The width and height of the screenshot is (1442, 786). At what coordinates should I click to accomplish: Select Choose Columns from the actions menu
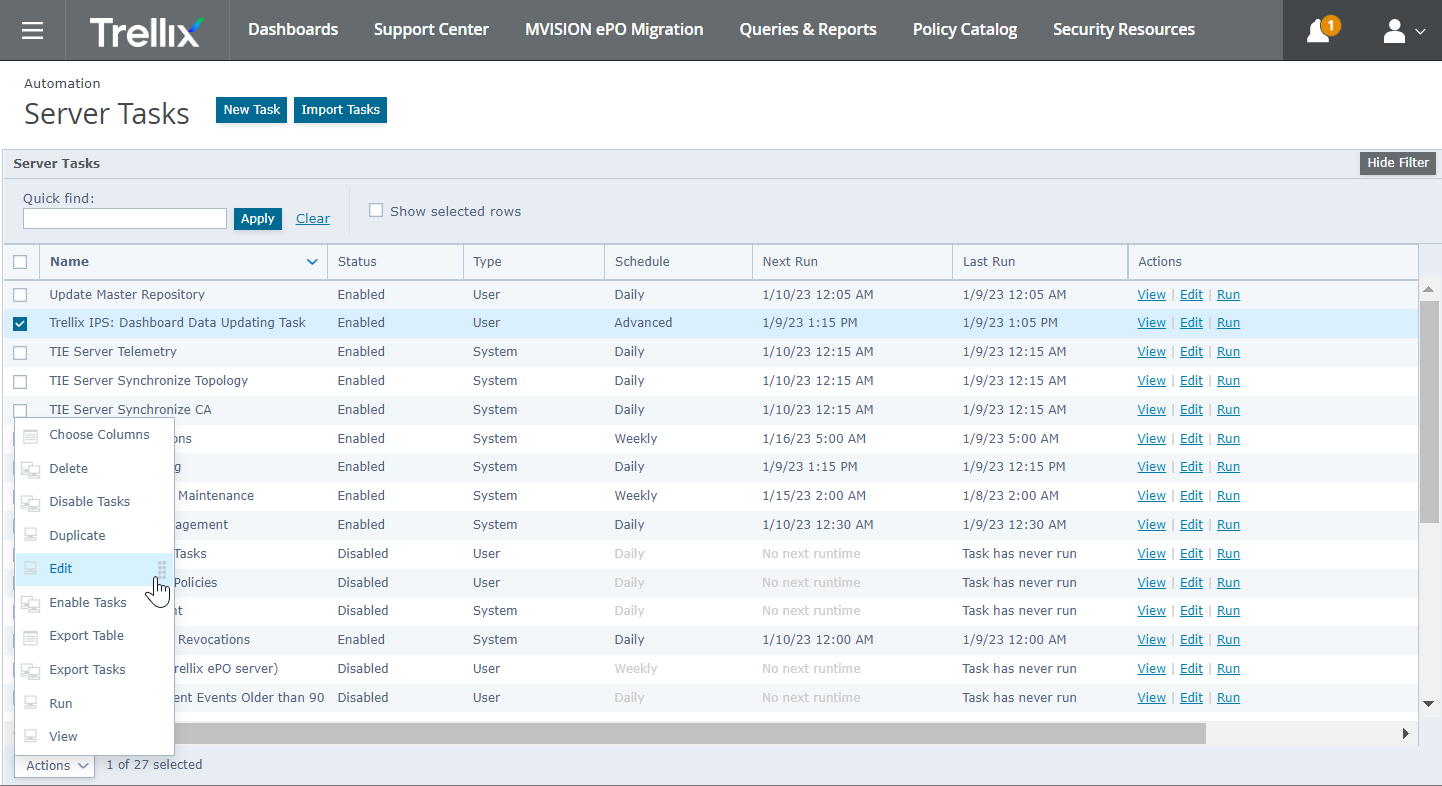[x=99, y=435]
